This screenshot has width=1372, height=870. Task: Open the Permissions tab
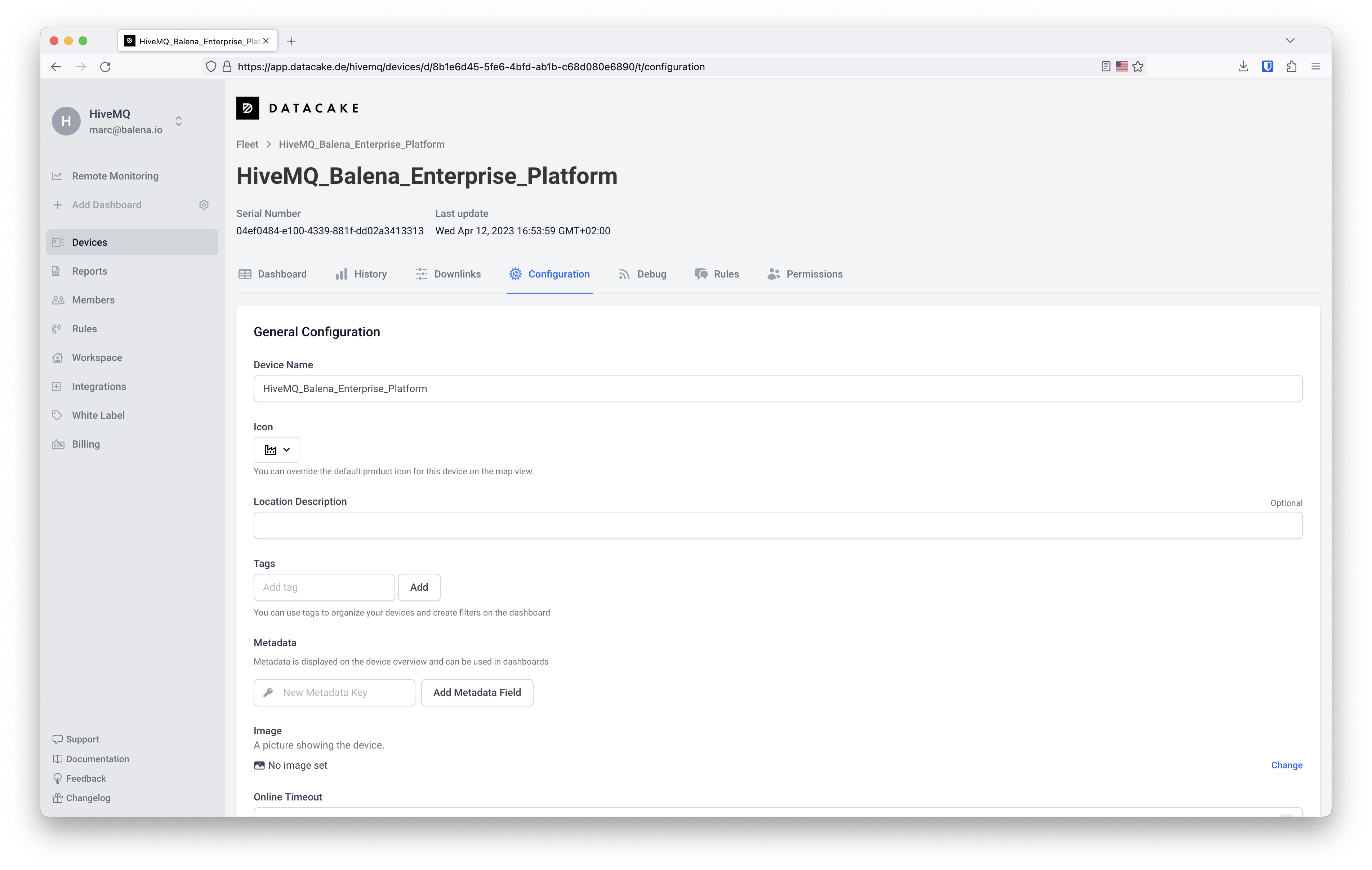[x=814, y=274]
